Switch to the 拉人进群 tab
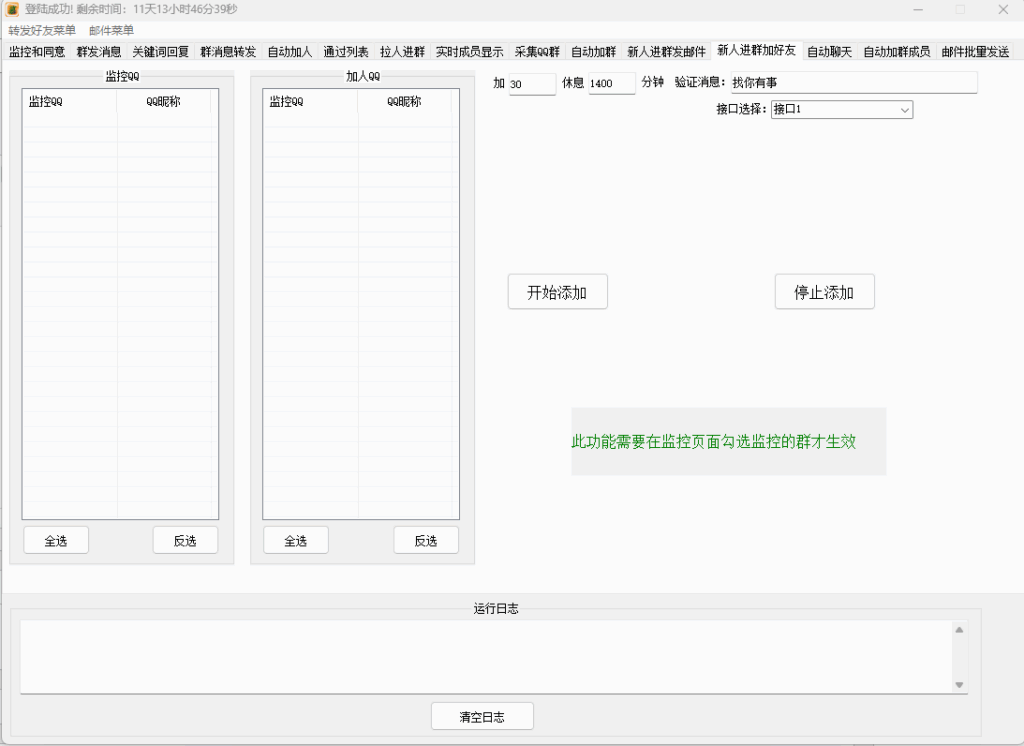The width and height of the screenshot is (1024, 746). pyautogui.click(x=402, y=52)
